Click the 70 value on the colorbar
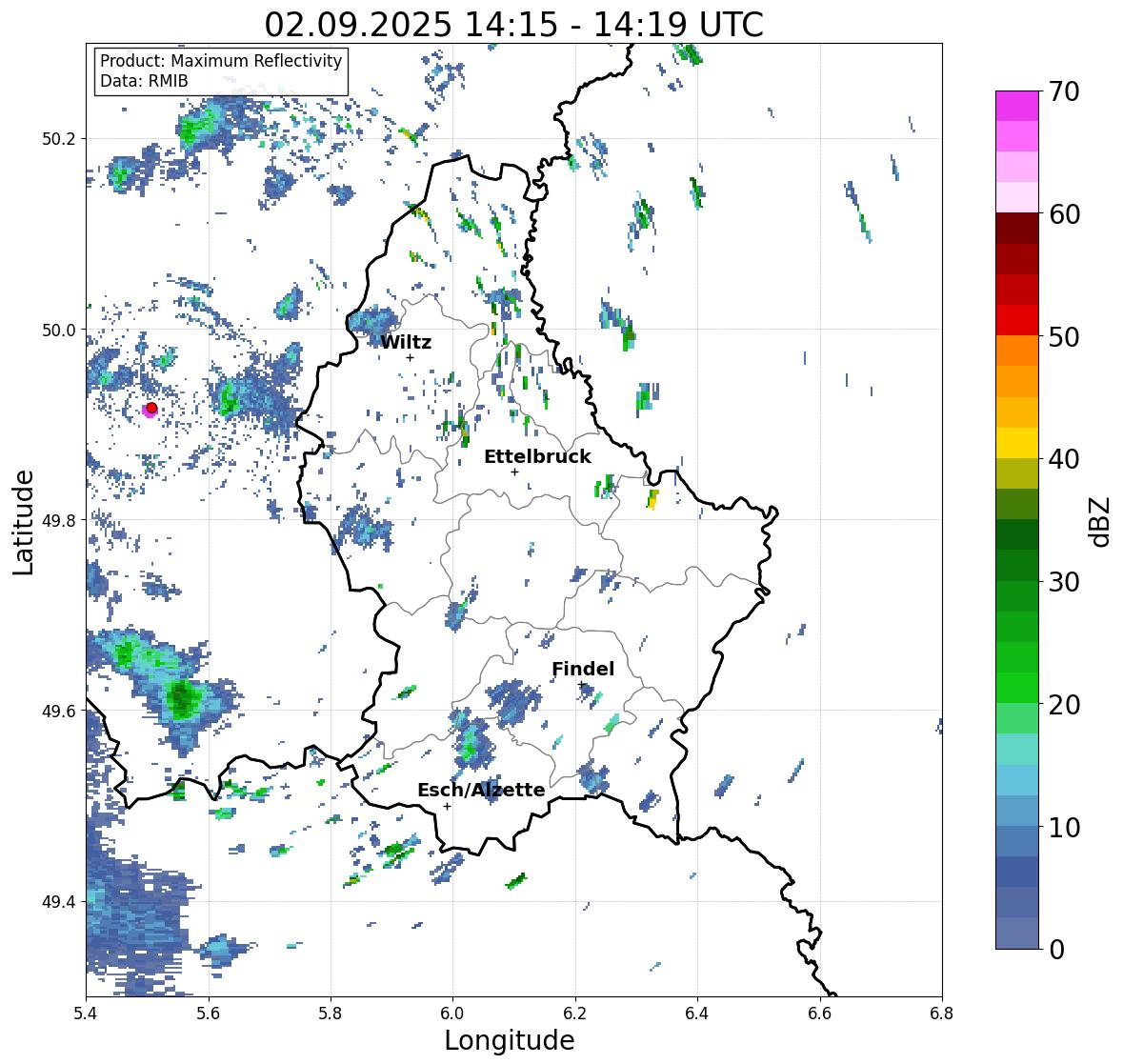 (x=1064, y=91)
